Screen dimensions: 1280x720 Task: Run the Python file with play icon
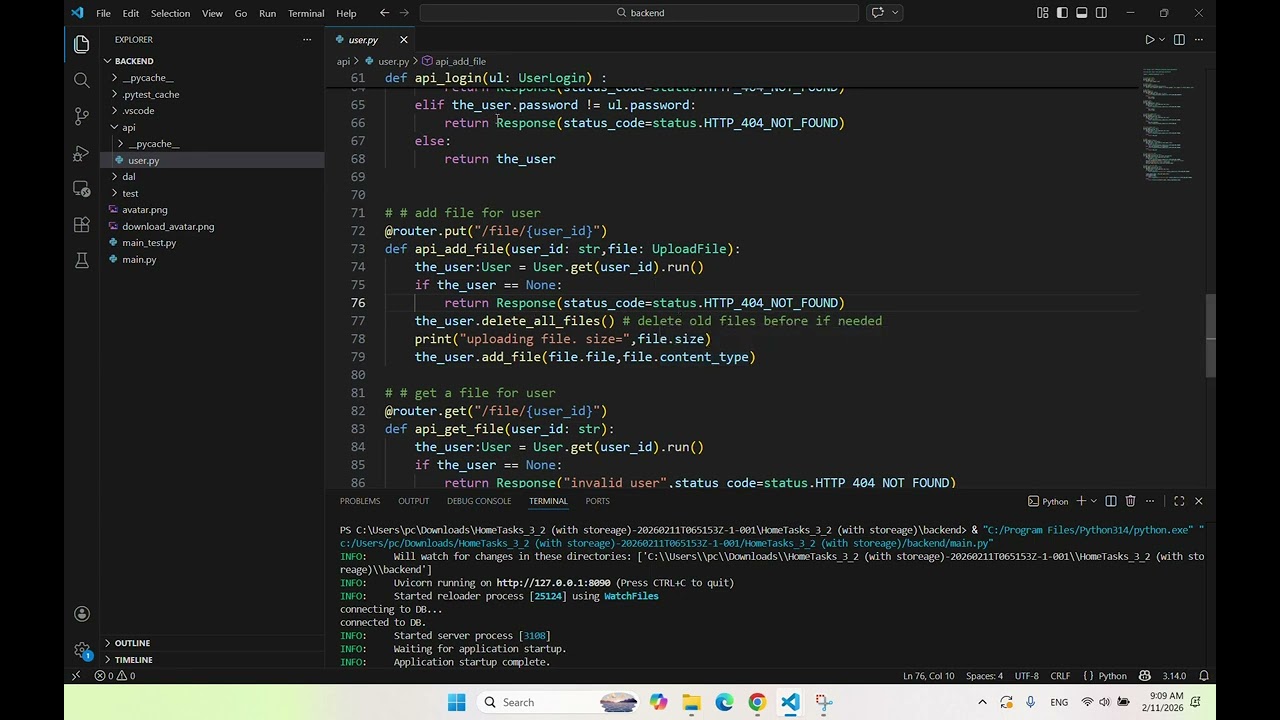pos(1150,40)
